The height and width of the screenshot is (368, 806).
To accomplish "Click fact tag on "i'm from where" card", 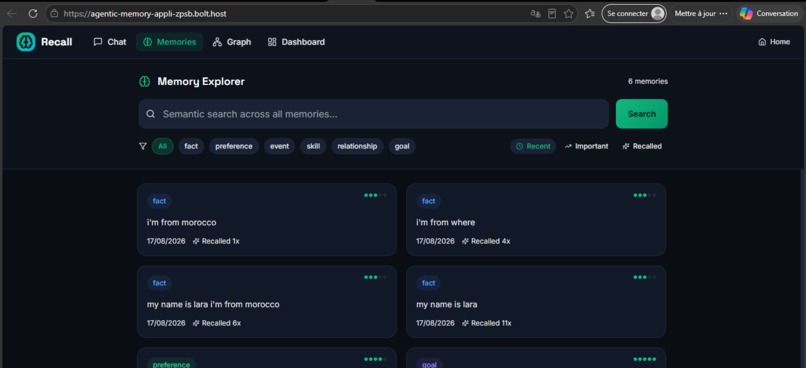I will click(x=429, y=201).
